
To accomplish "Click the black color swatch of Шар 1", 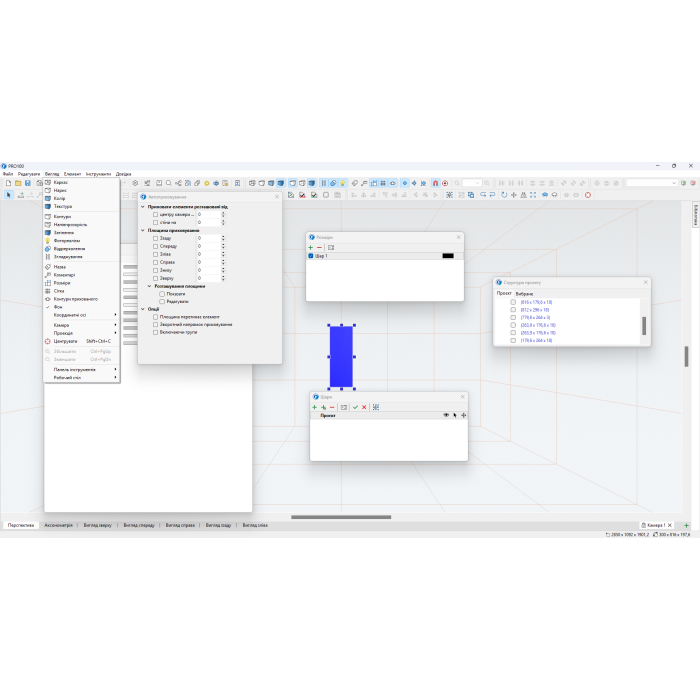I will point(448,256).
